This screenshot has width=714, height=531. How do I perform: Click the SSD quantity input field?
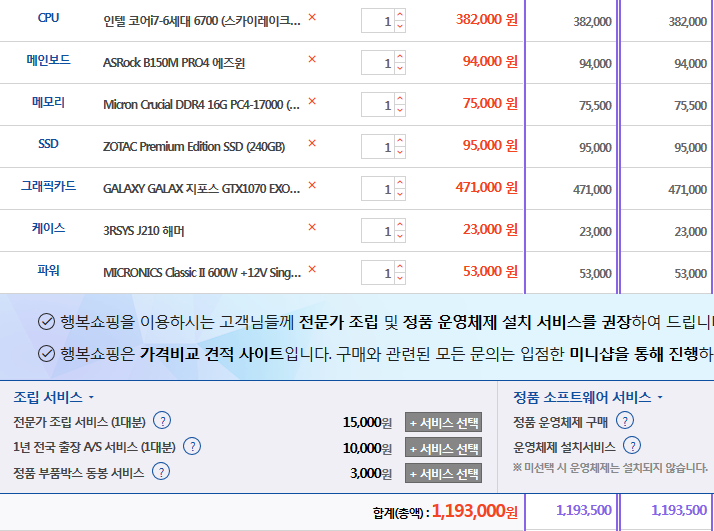click(378, 147)
